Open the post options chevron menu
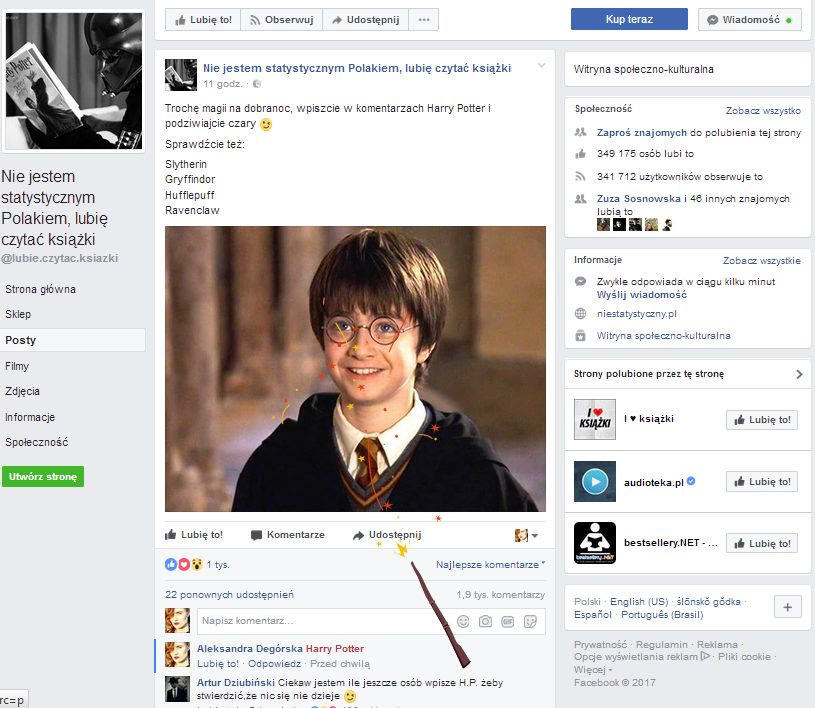This screenshot has width=815, height=708. tap(541, 66)
